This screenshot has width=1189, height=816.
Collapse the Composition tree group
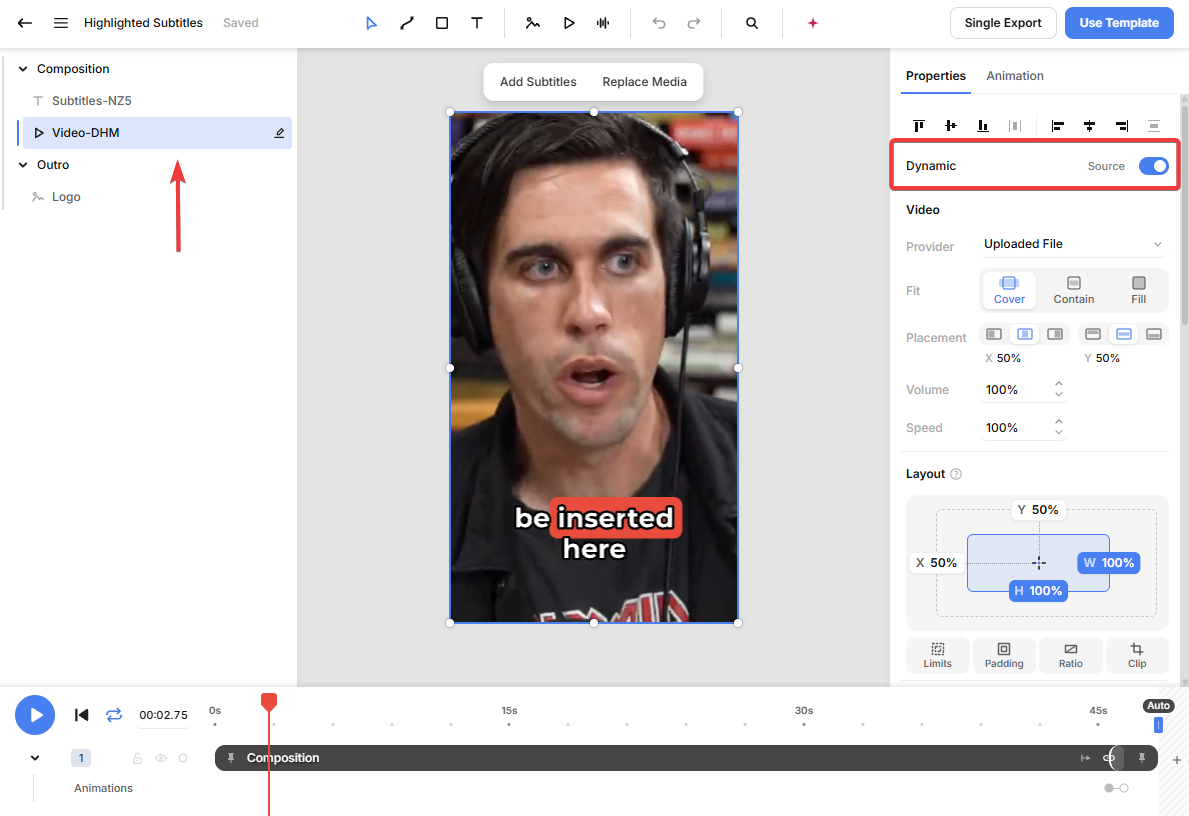point(23,69)
